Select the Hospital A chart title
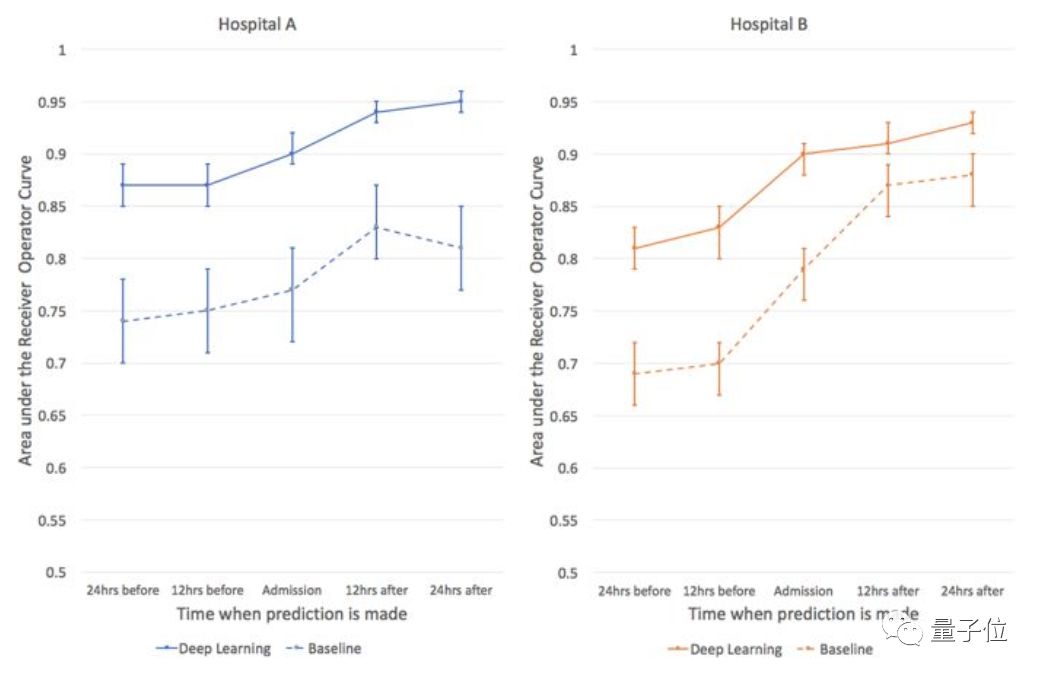Image resolution: width=1041 pixels, height=676 pixels. [257, 25]
